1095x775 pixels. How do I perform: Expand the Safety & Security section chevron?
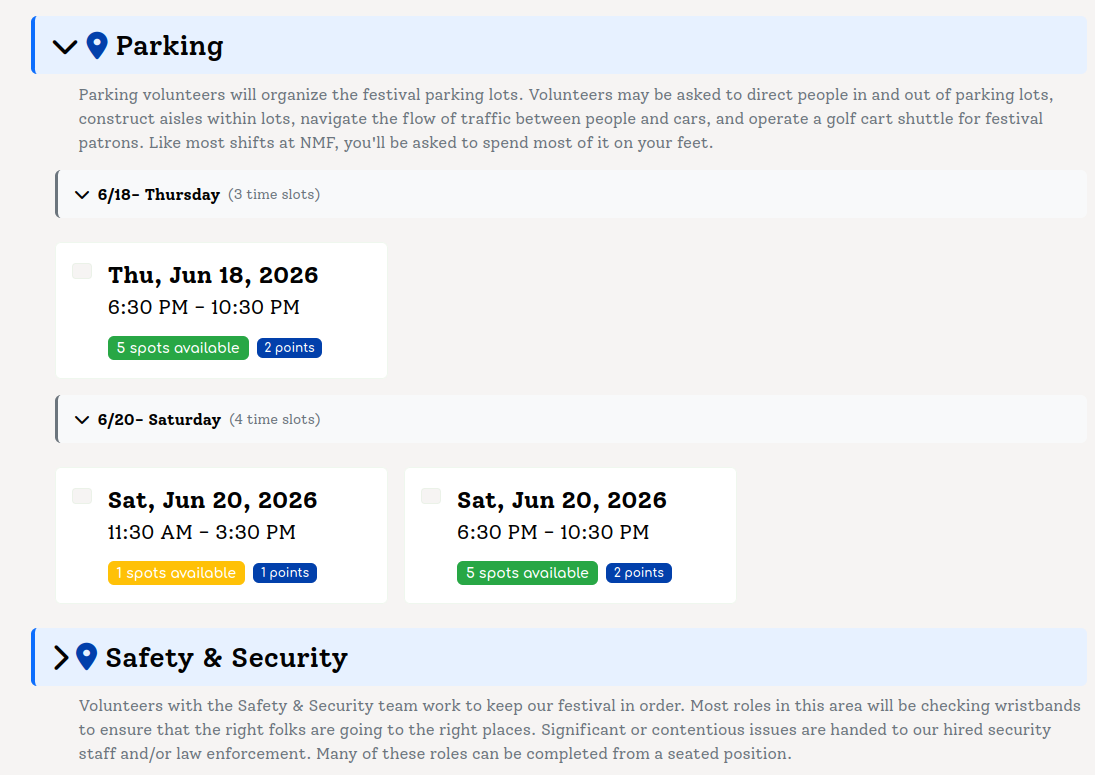pos(60,657)
